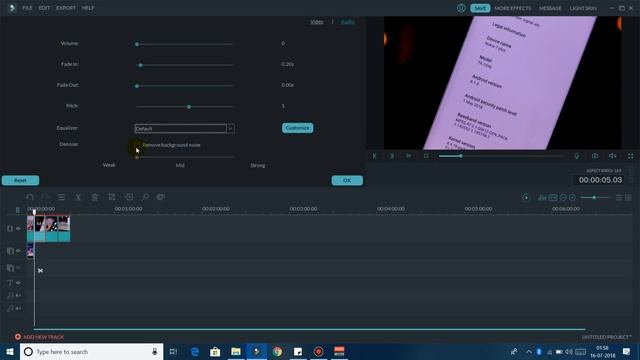Click the zoom-to-fit timeline icon

(x=553, y=198)
